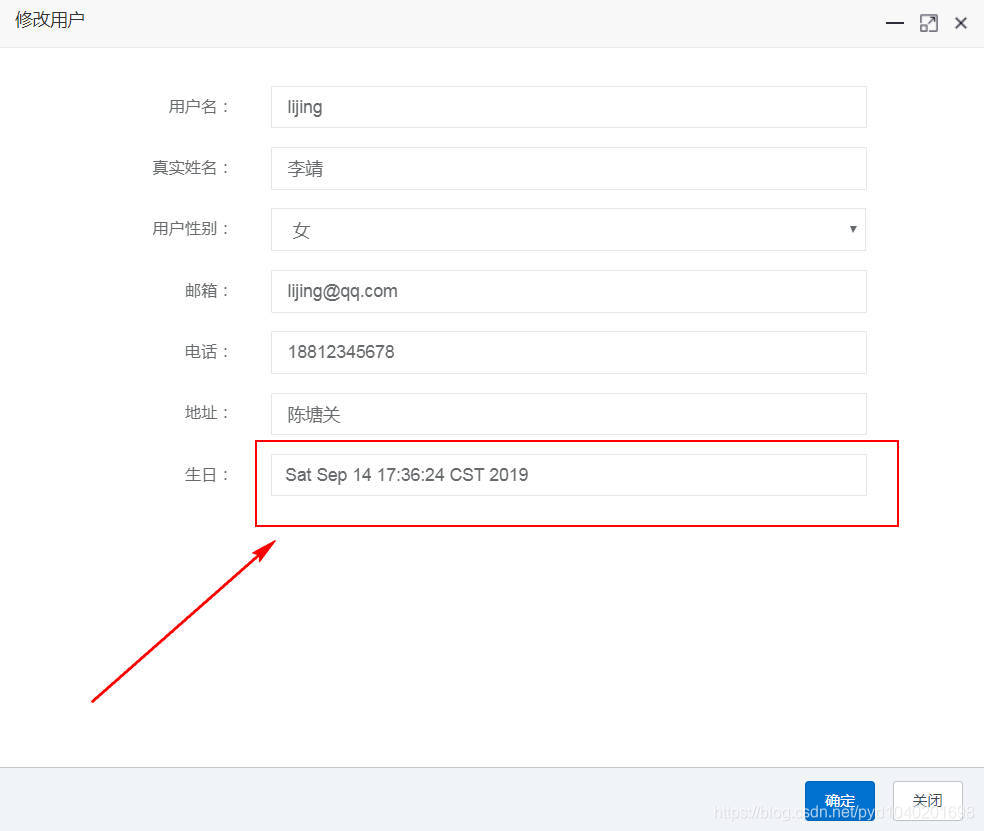Click the 关闭 button
The height and width of the screenshot is (831, 984).
(928, 800)
